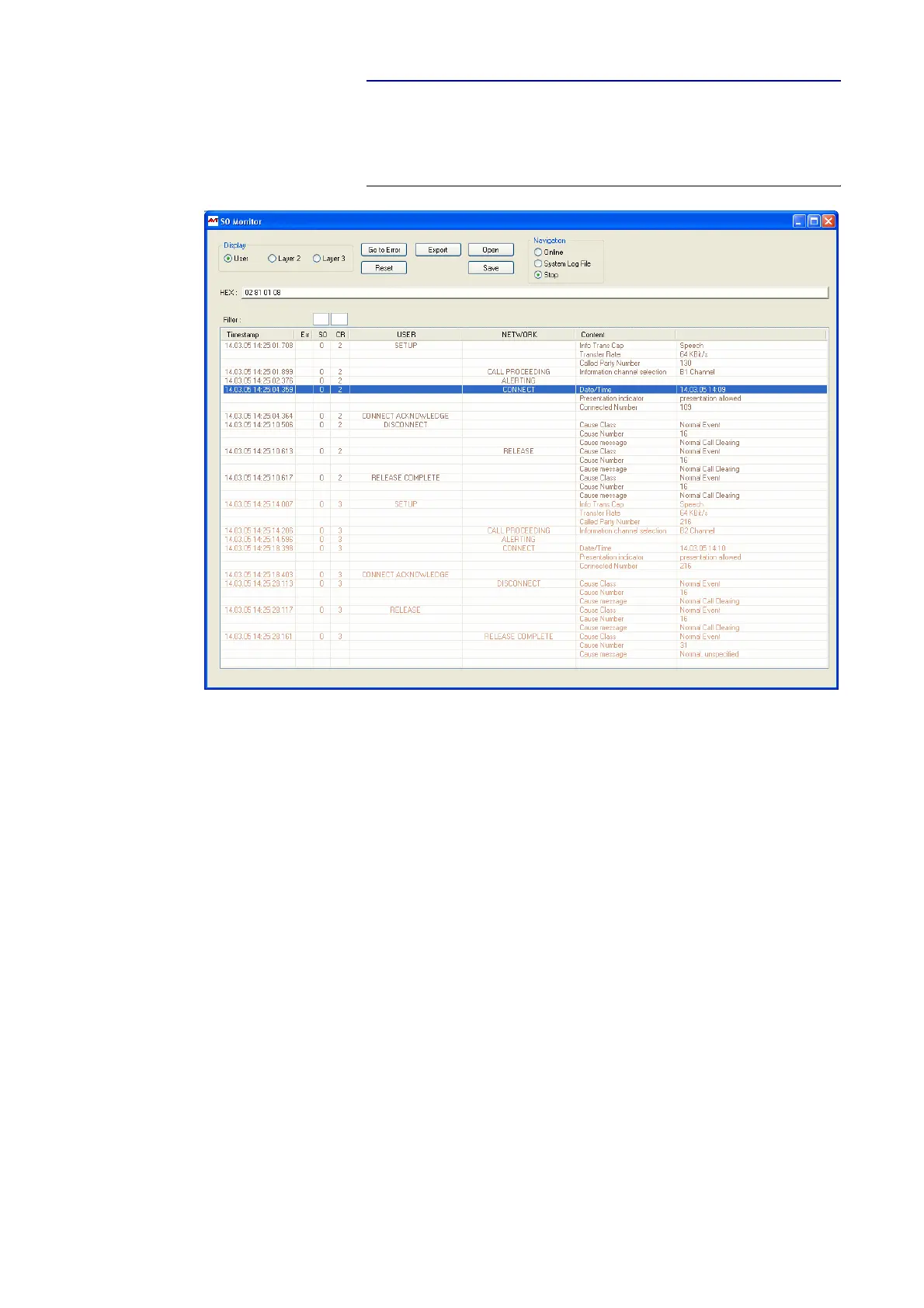Select CALL PROCEEDING row at 14:25:01.899
This screenshot has height=1308, width=924.
pyautogui.click(x=524, y=372)
